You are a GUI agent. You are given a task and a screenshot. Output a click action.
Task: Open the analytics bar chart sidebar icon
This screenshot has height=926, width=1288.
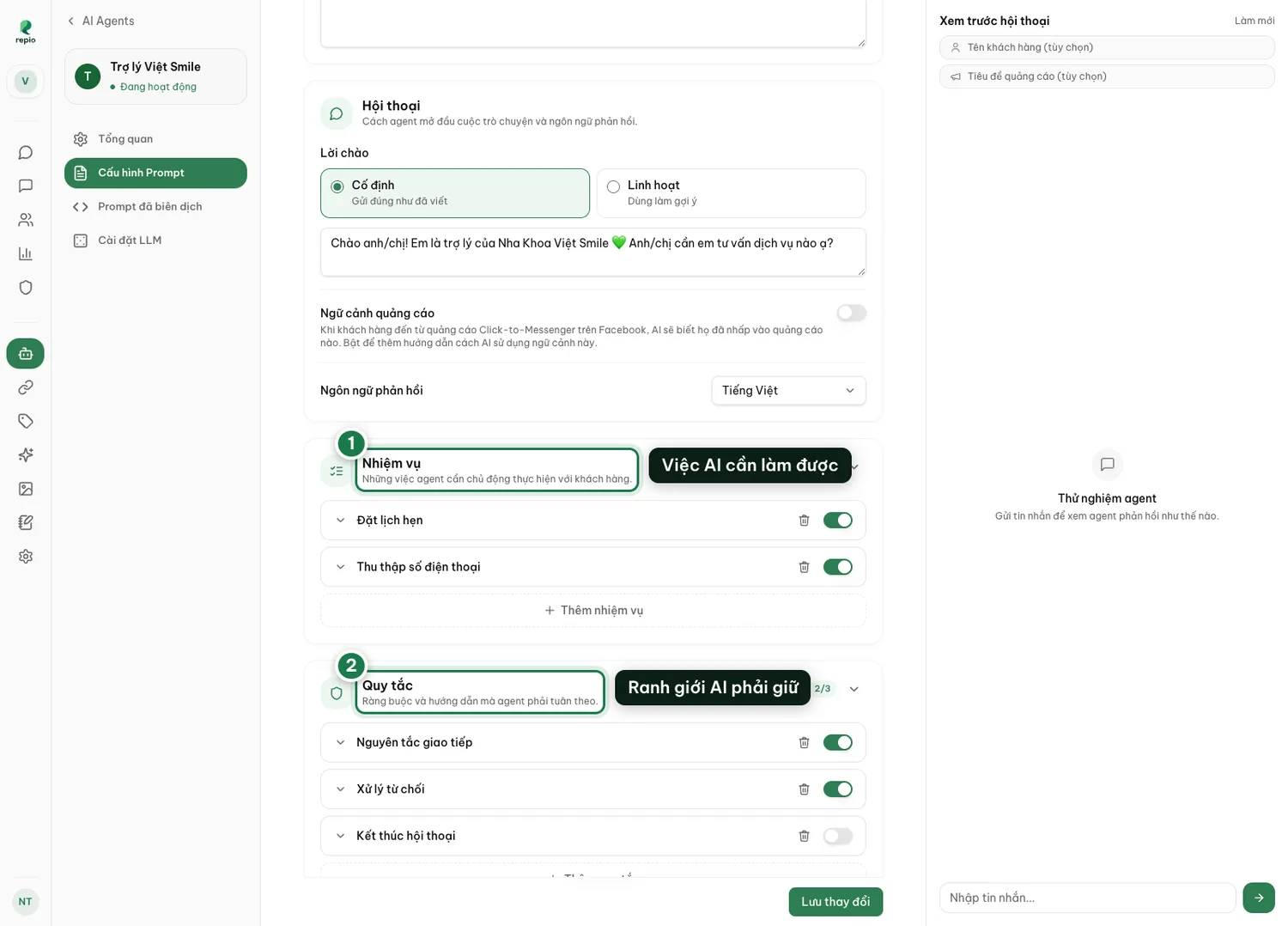click(x=26, y=253)
